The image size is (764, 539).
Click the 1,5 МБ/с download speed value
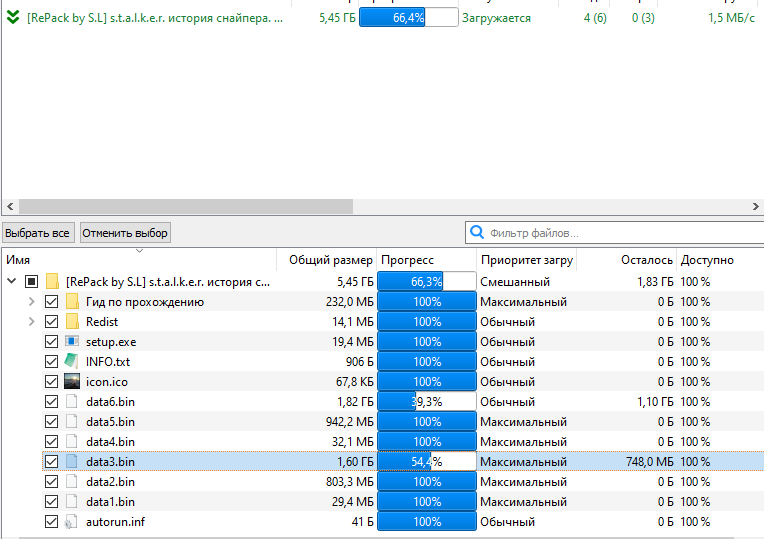tap(731, 18)
